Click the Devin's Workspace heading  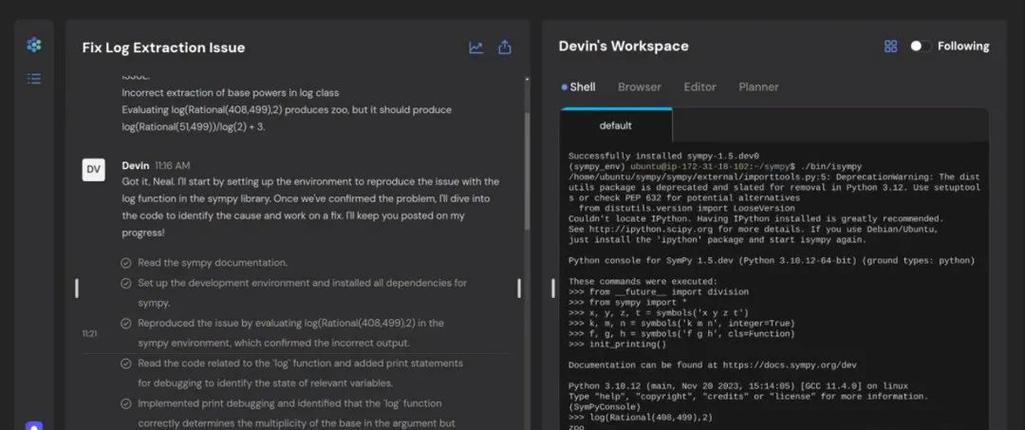(623, 46)
